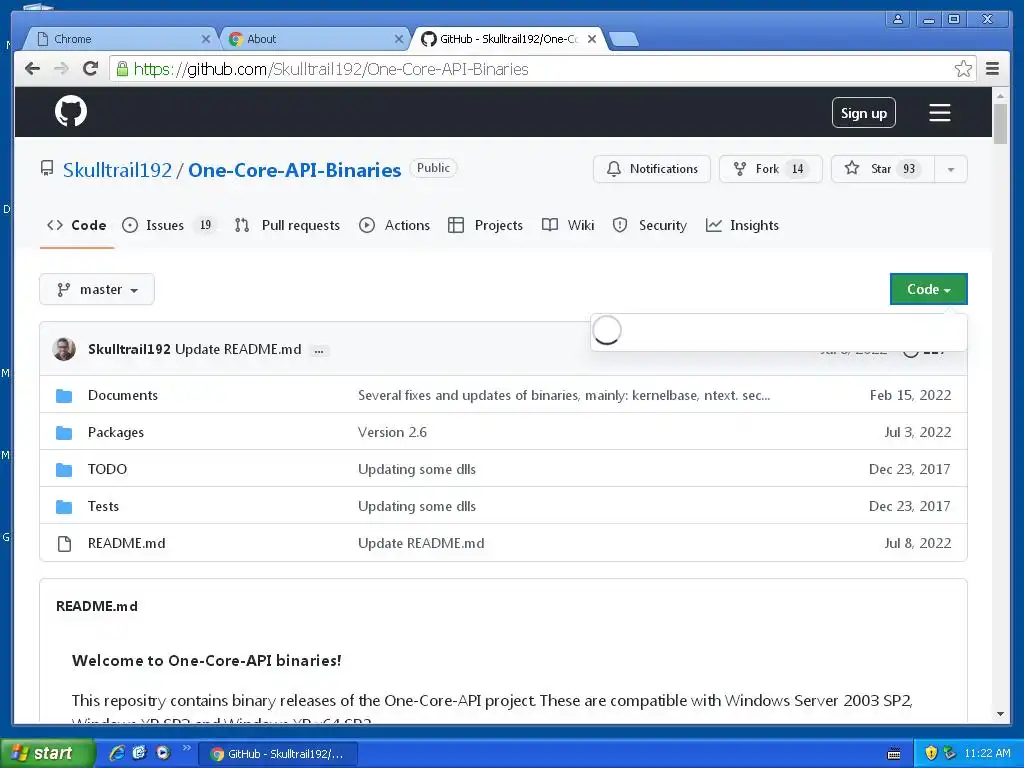
Task: Open the Actions tab
Action: point(394,225)
